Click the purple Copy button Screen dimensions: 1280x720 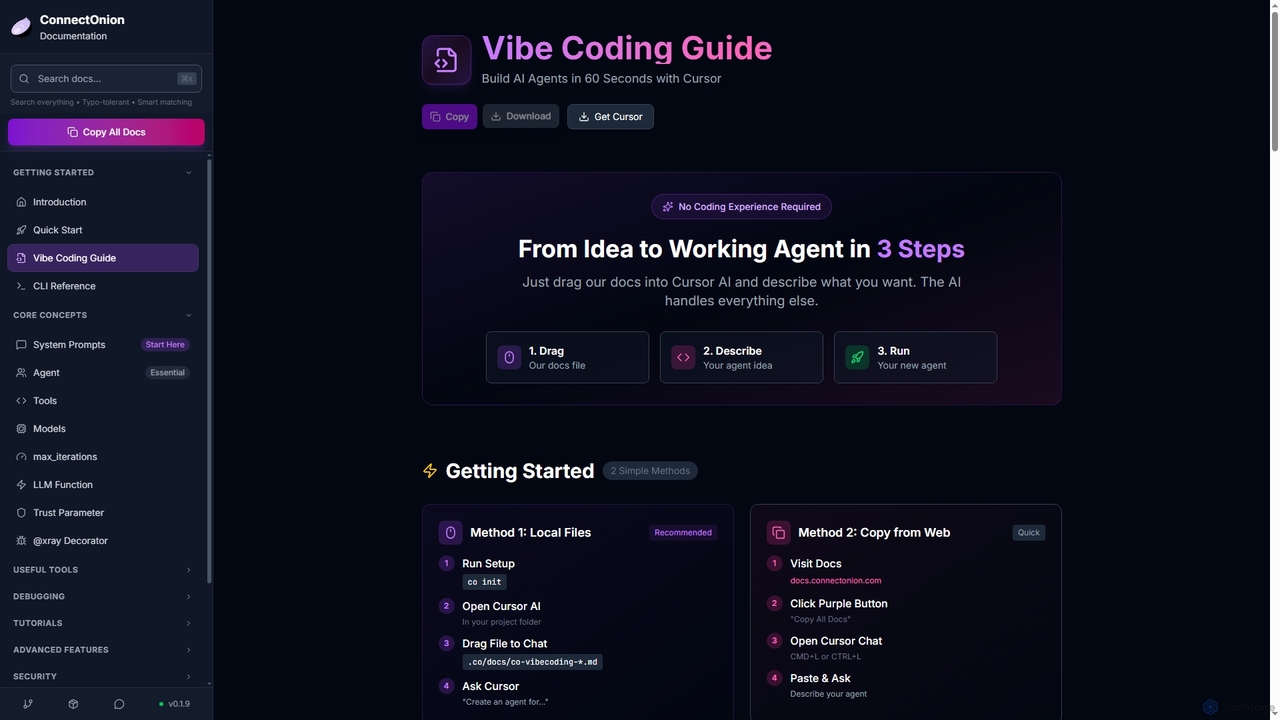click(x=449, y=117)
